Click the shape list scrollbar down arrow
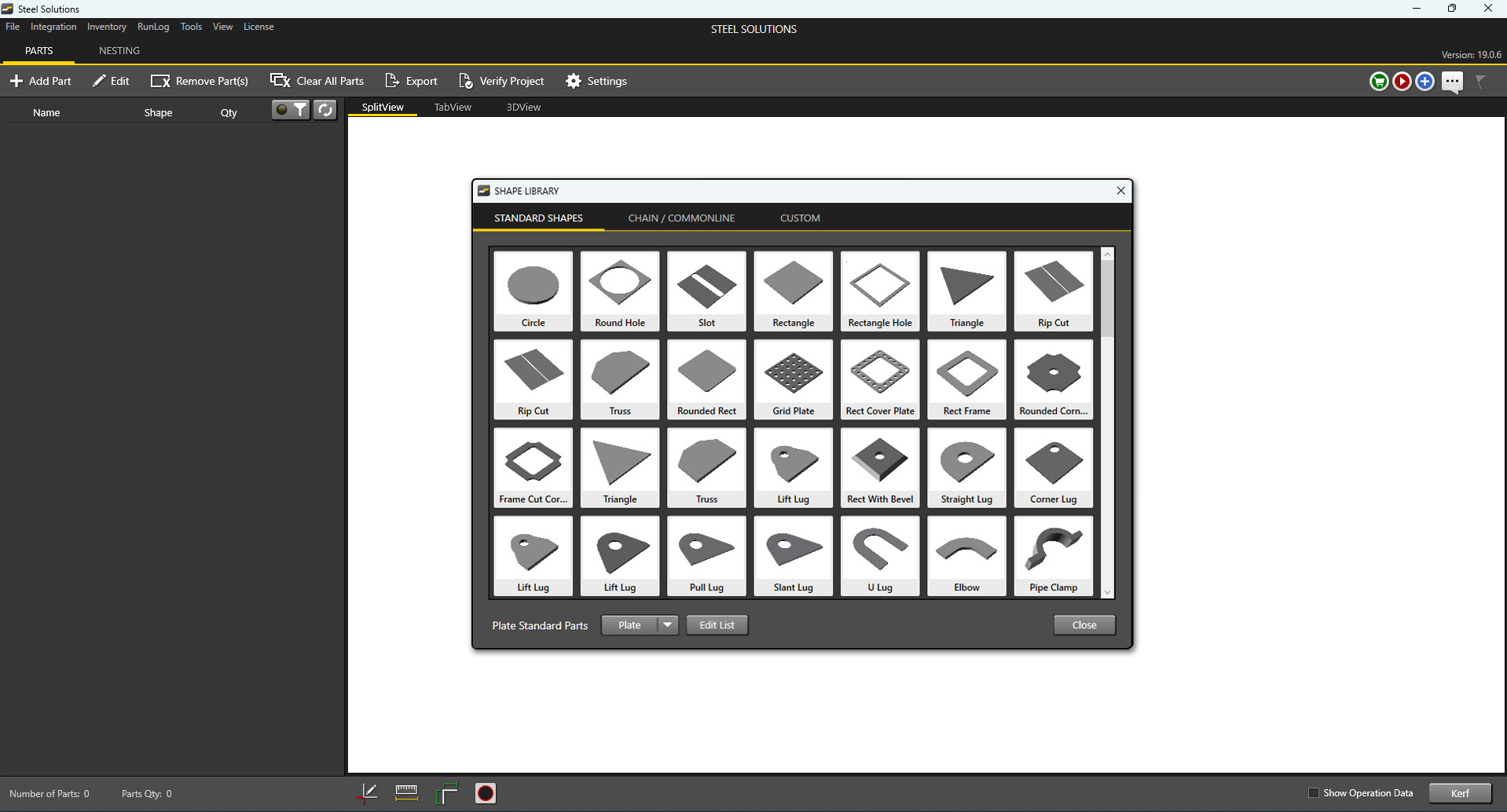 point(1107,592)
